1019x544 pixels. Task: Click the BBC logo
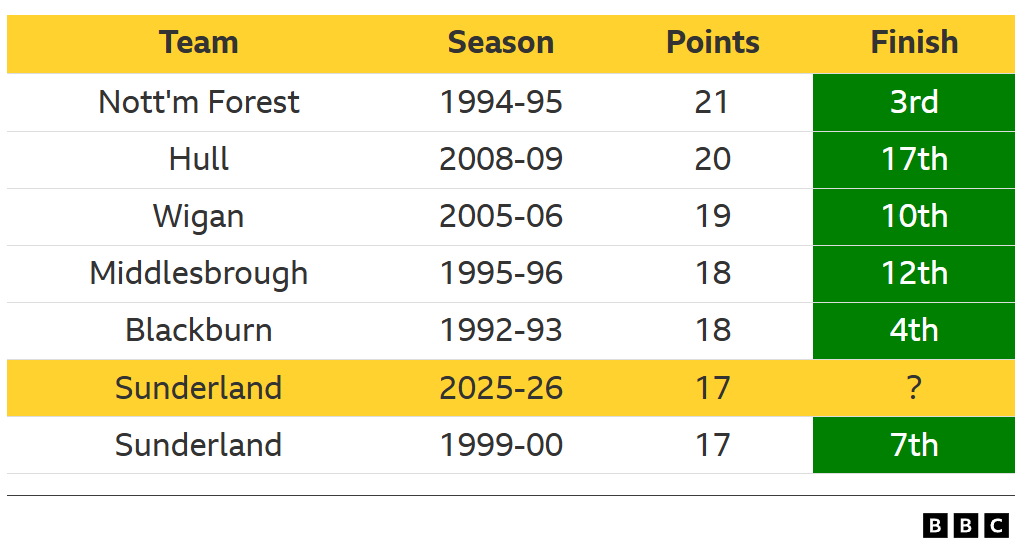(x=965, y=525)
